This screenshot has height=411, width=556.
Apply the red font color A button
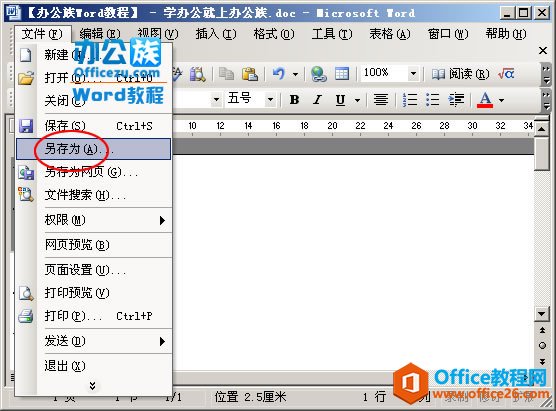click(x=485, y=100)
